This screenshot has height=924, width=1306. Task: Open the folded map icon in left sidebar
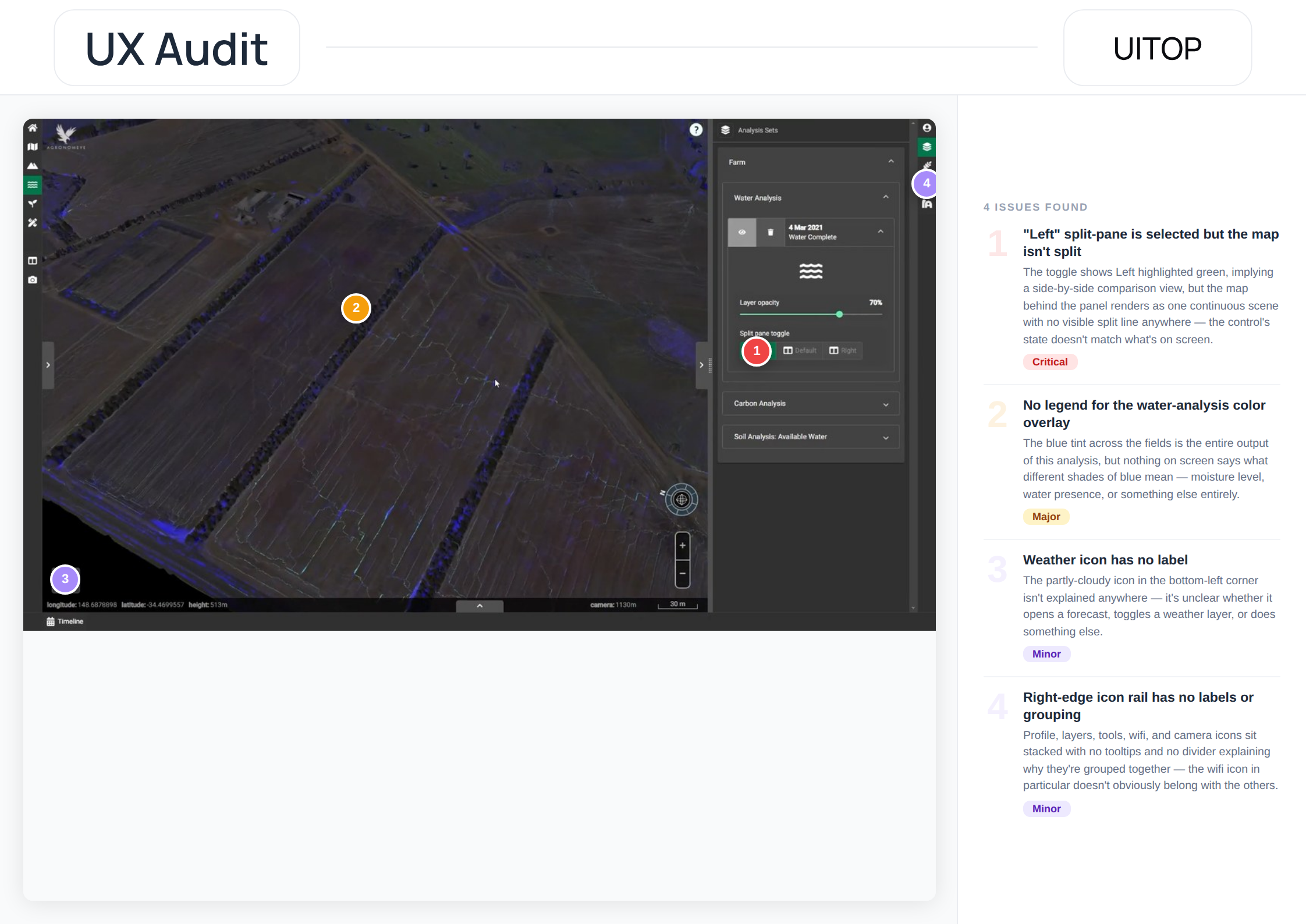point(33,147)
